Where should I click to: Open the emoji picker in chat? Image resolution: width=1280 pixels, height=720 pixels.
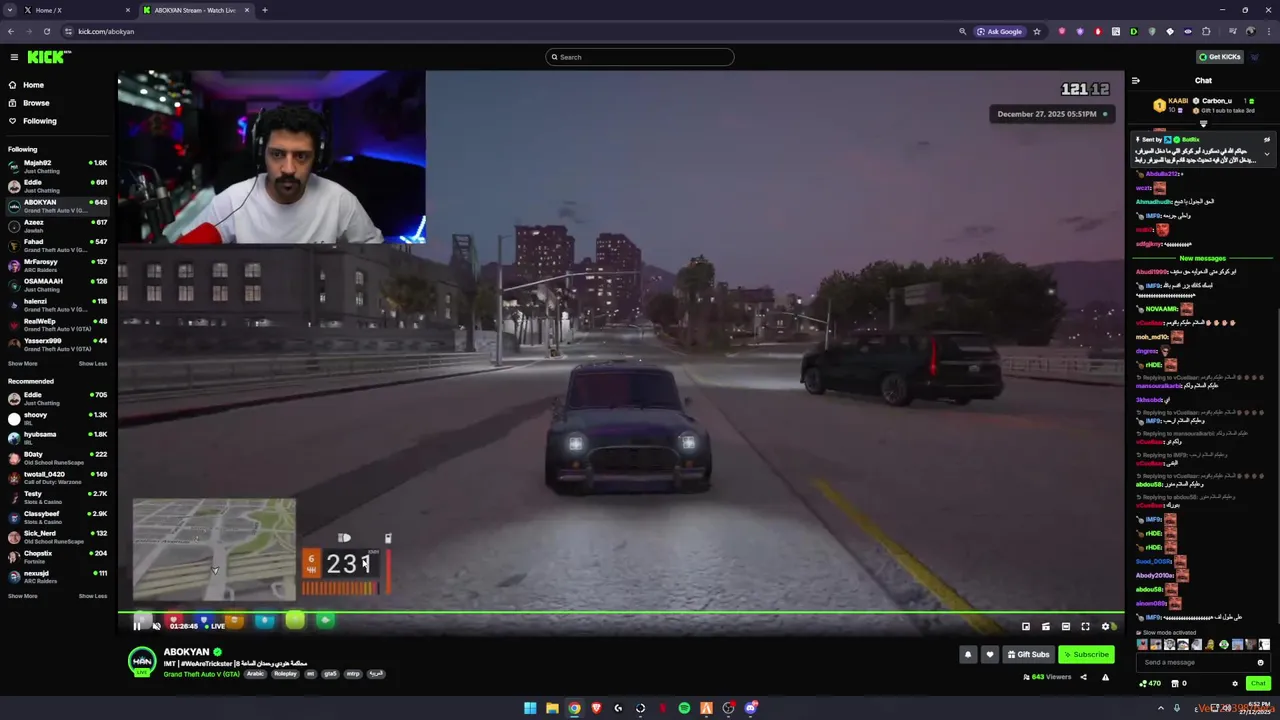(1260, 662)
